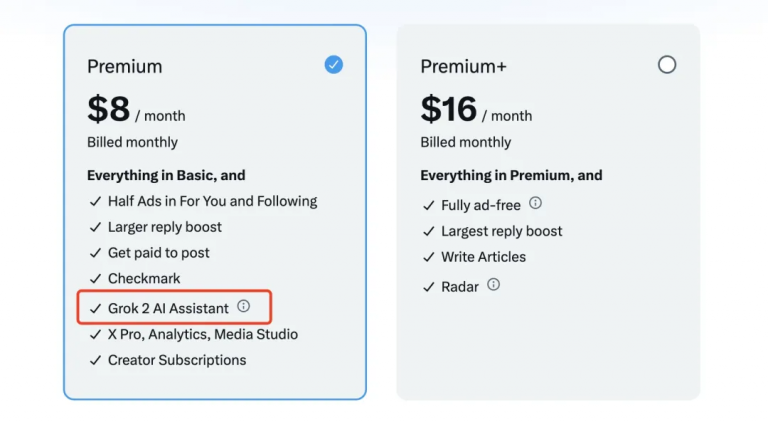Click the Checkmark feature text
768x422 pixels.
click(144, 279)
